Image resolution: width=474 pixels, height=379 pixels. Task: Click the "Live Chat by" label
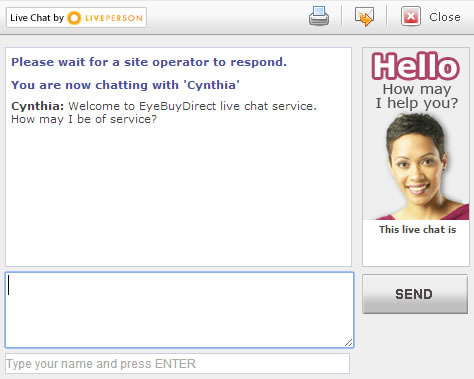point(37,18)
